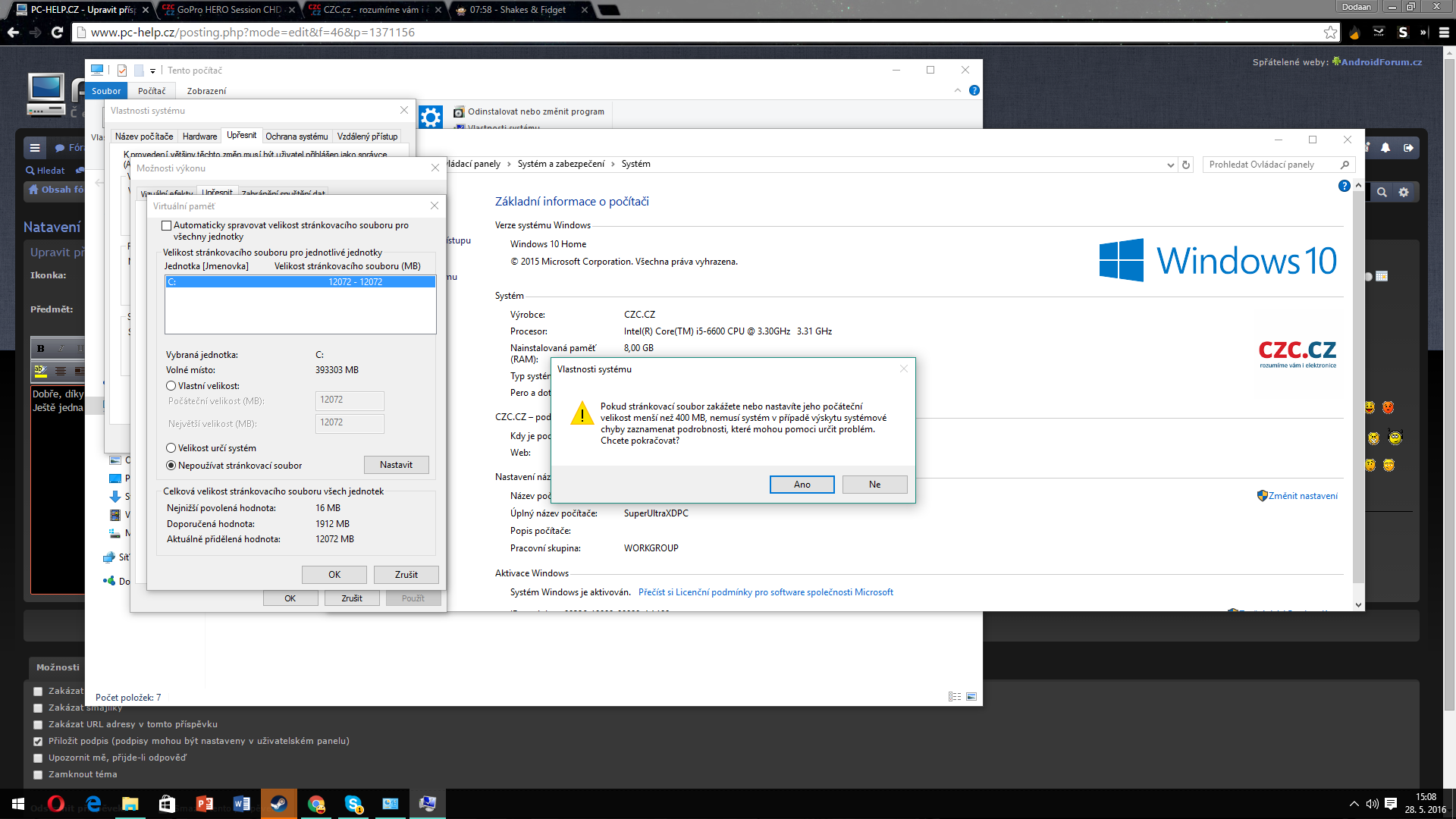
Task: Switch to Ochrana systému tab
Action: click(297, 136)
